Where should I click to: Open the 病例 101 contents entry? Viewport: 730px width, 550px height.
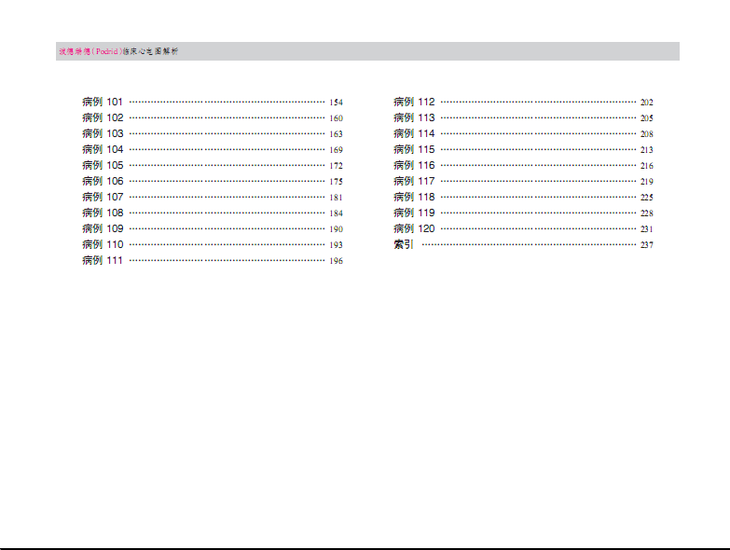(102, 102)
